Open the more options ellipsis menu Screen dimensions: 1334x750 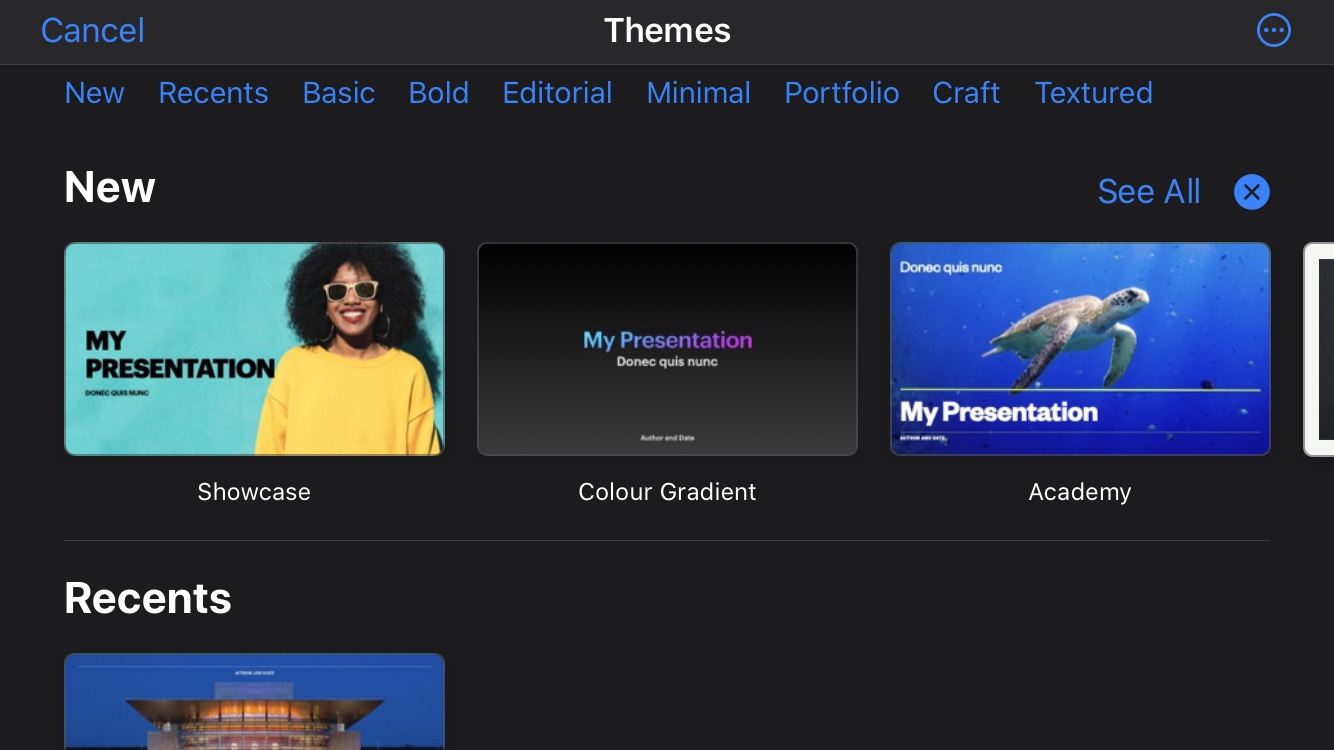coord(1273,31)
